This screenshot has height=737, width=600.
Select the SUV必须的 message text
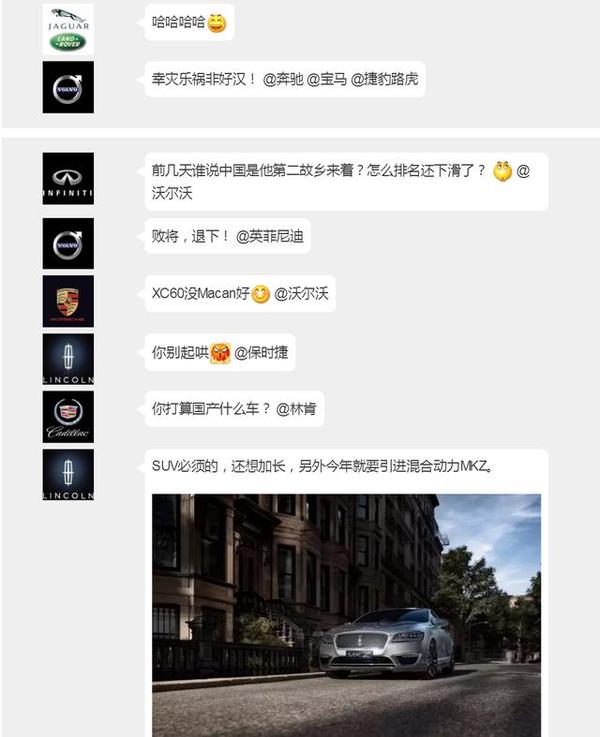[x=323, y=466]
